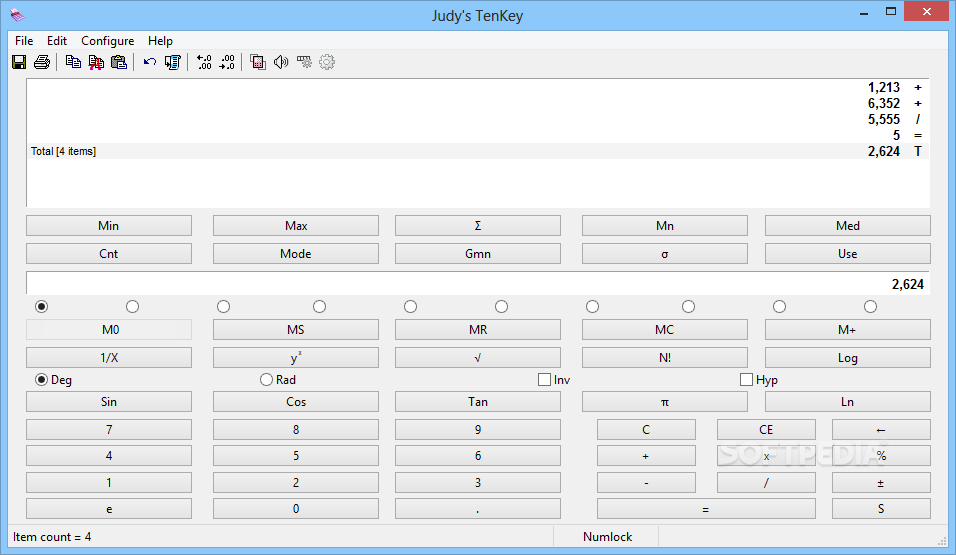Click the Mn mean button
Screen dimensions: 956x555
665,226
